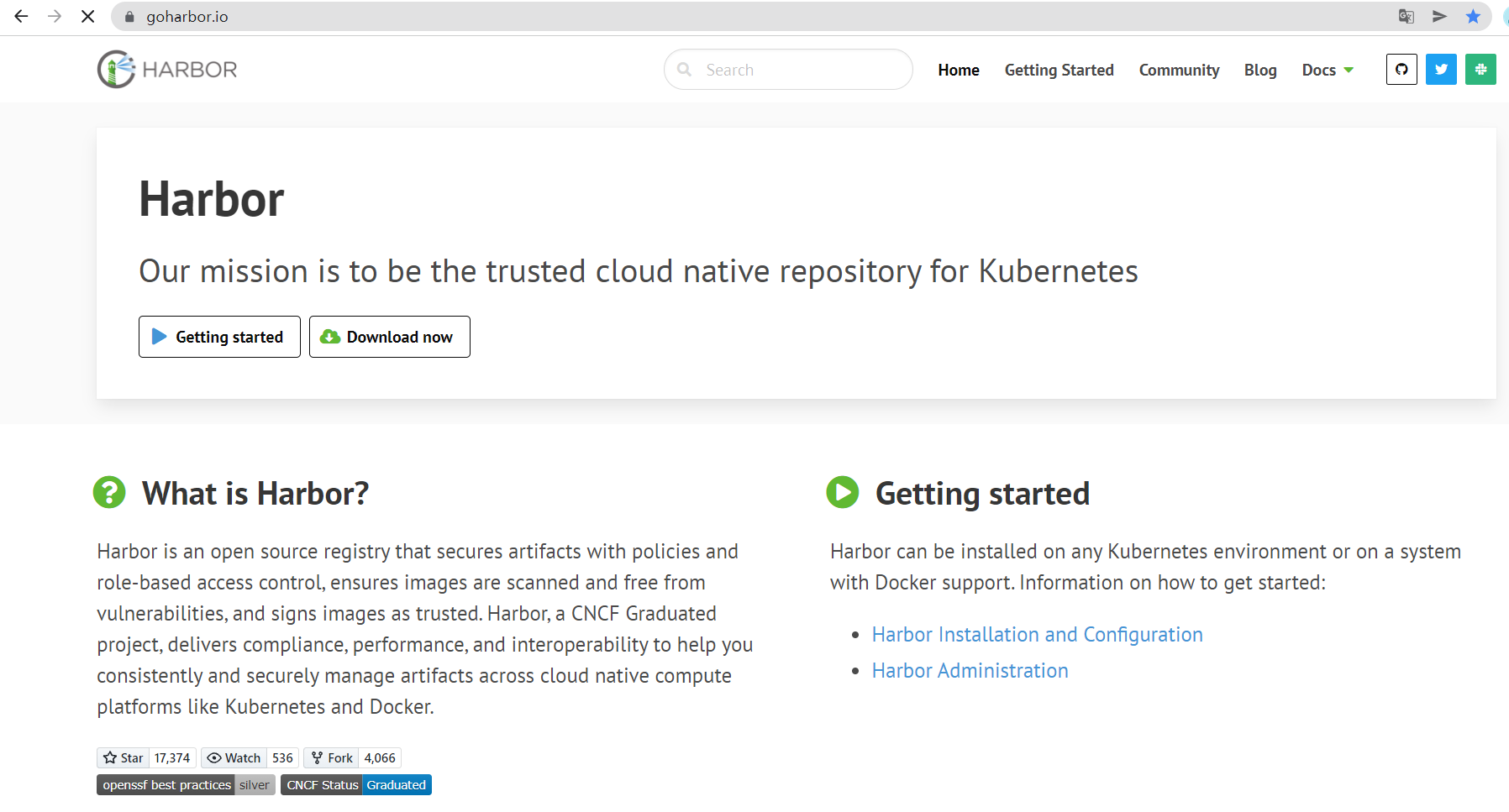Viewport: 1509px width, 812px height.
Task: Click the star count 17,374
Action: [172, 758]
